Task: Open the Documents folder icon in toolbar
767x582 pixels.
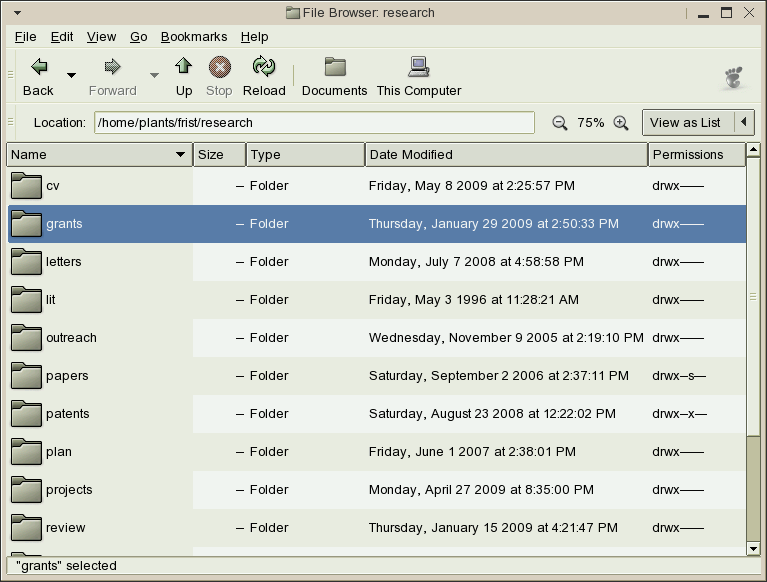Action: click(x=334, y=68)
